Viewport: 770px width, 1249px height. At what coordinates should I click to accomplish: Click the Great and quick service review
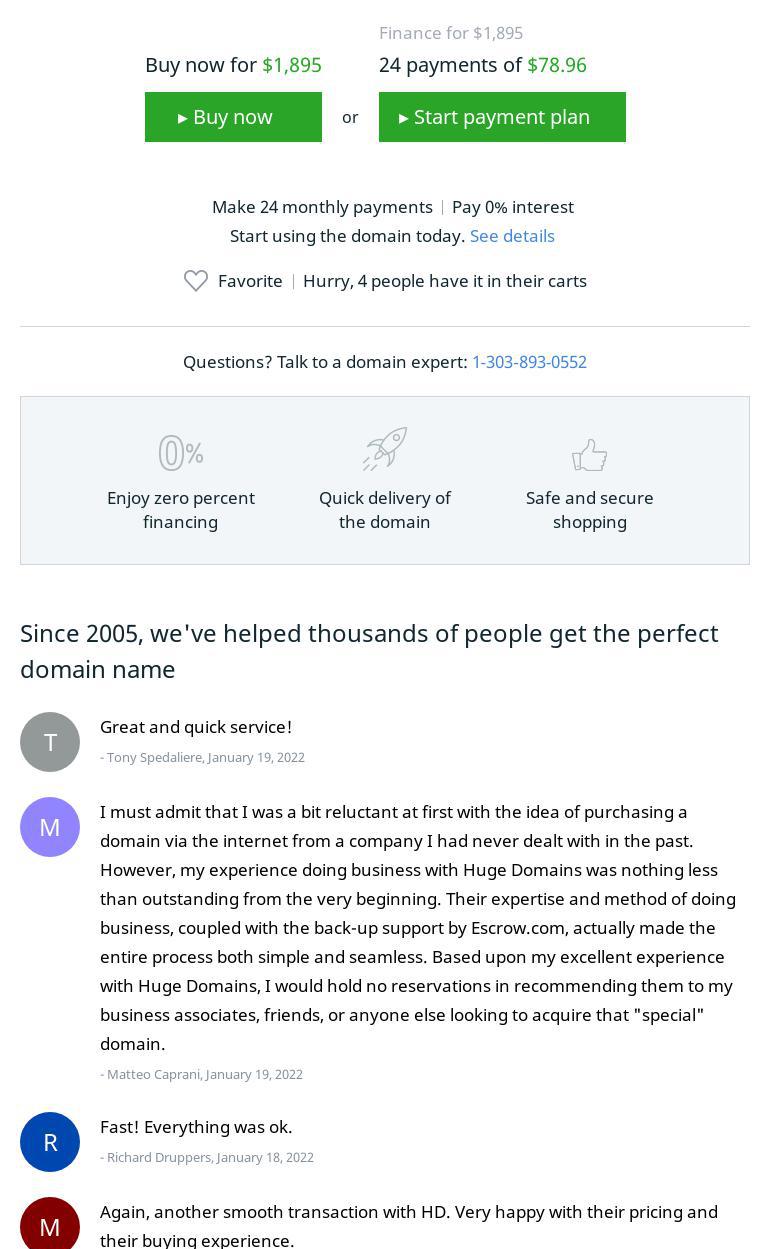pyautogui.click(x=196, y=727)
